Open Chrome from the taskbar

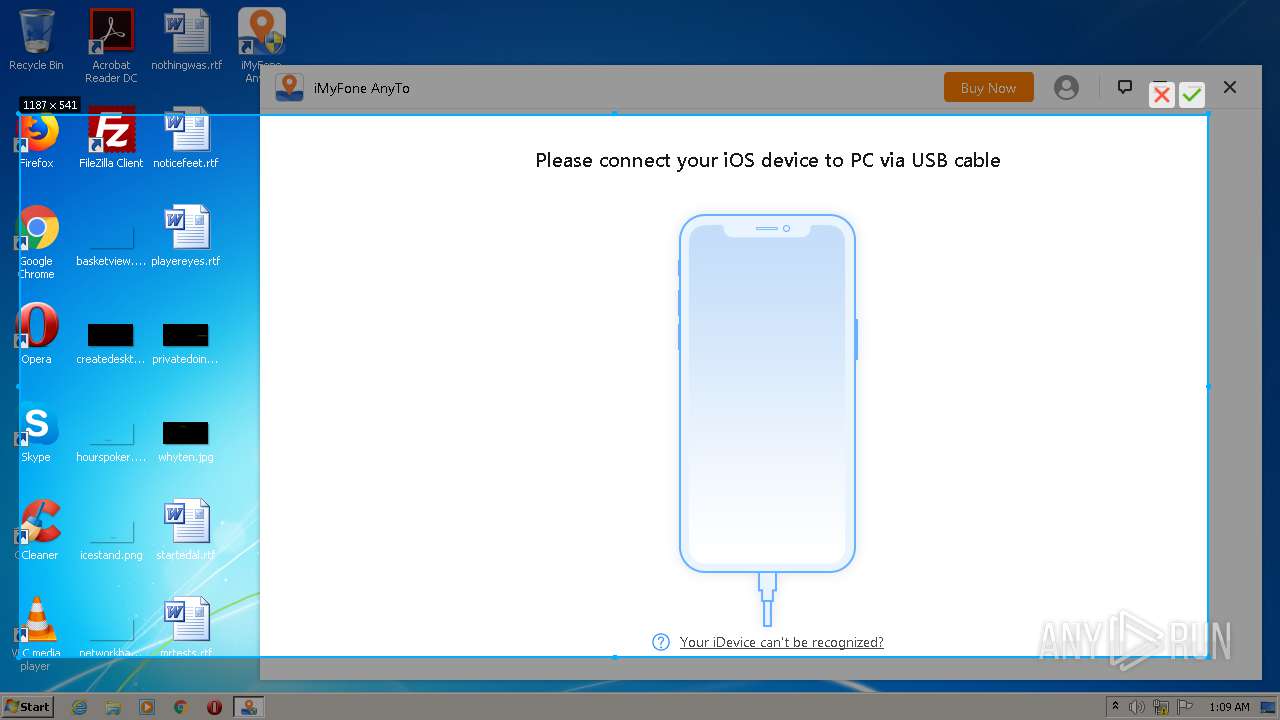coord(181,707)
